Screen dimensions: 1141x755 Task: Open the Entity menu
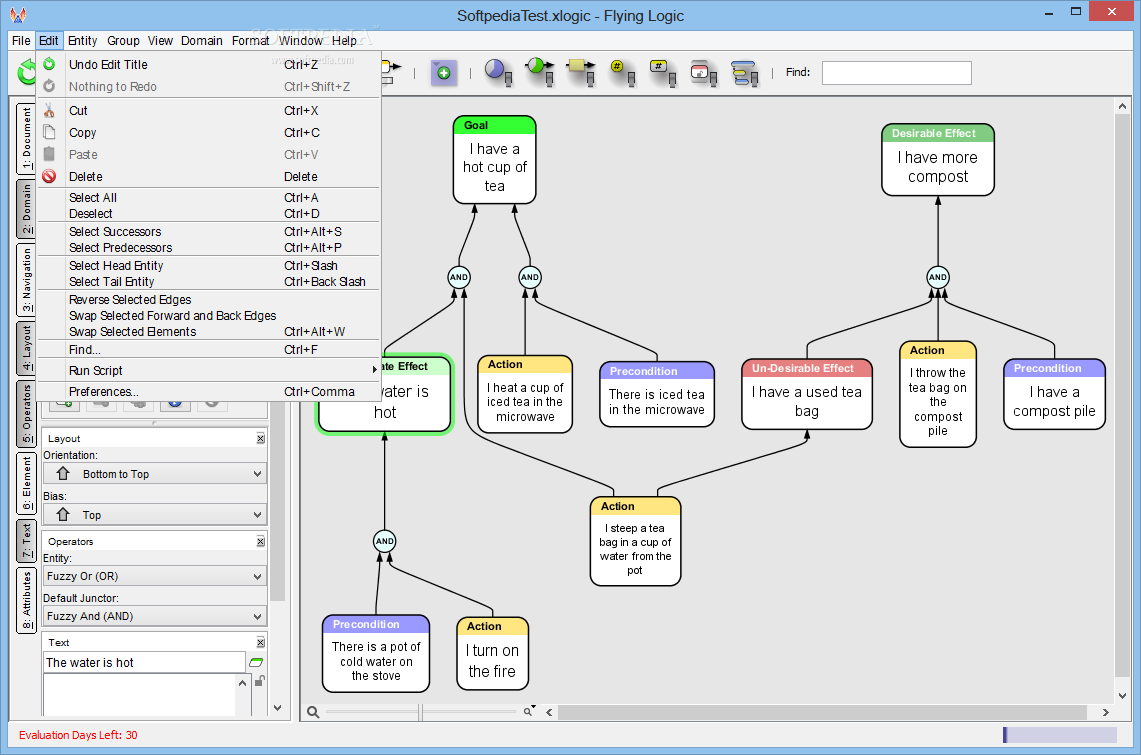point(83,41)
